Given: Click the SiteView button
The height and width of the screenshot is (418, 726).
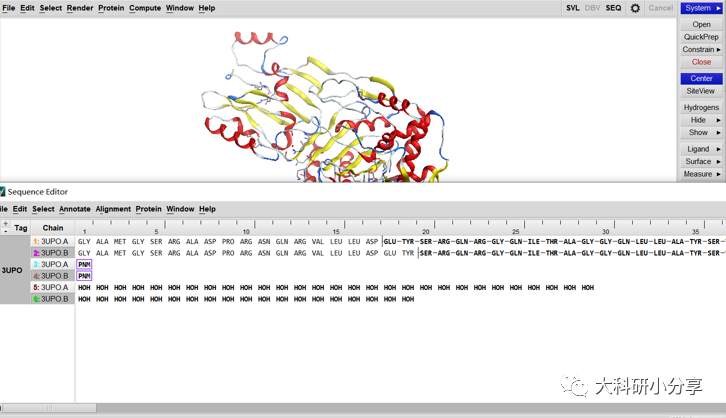Looking at the screenshot, I should click(701, 91).
